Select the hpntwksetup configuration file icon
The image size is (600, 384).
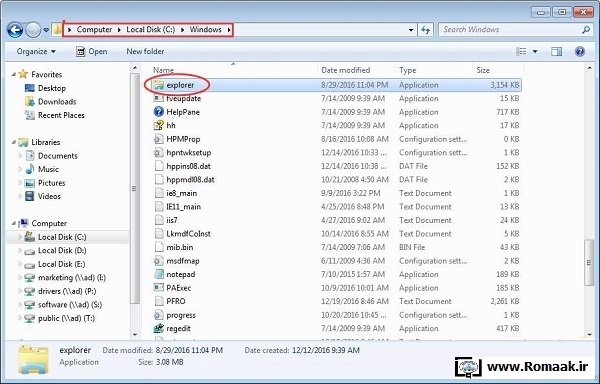(x=159, y=153)
